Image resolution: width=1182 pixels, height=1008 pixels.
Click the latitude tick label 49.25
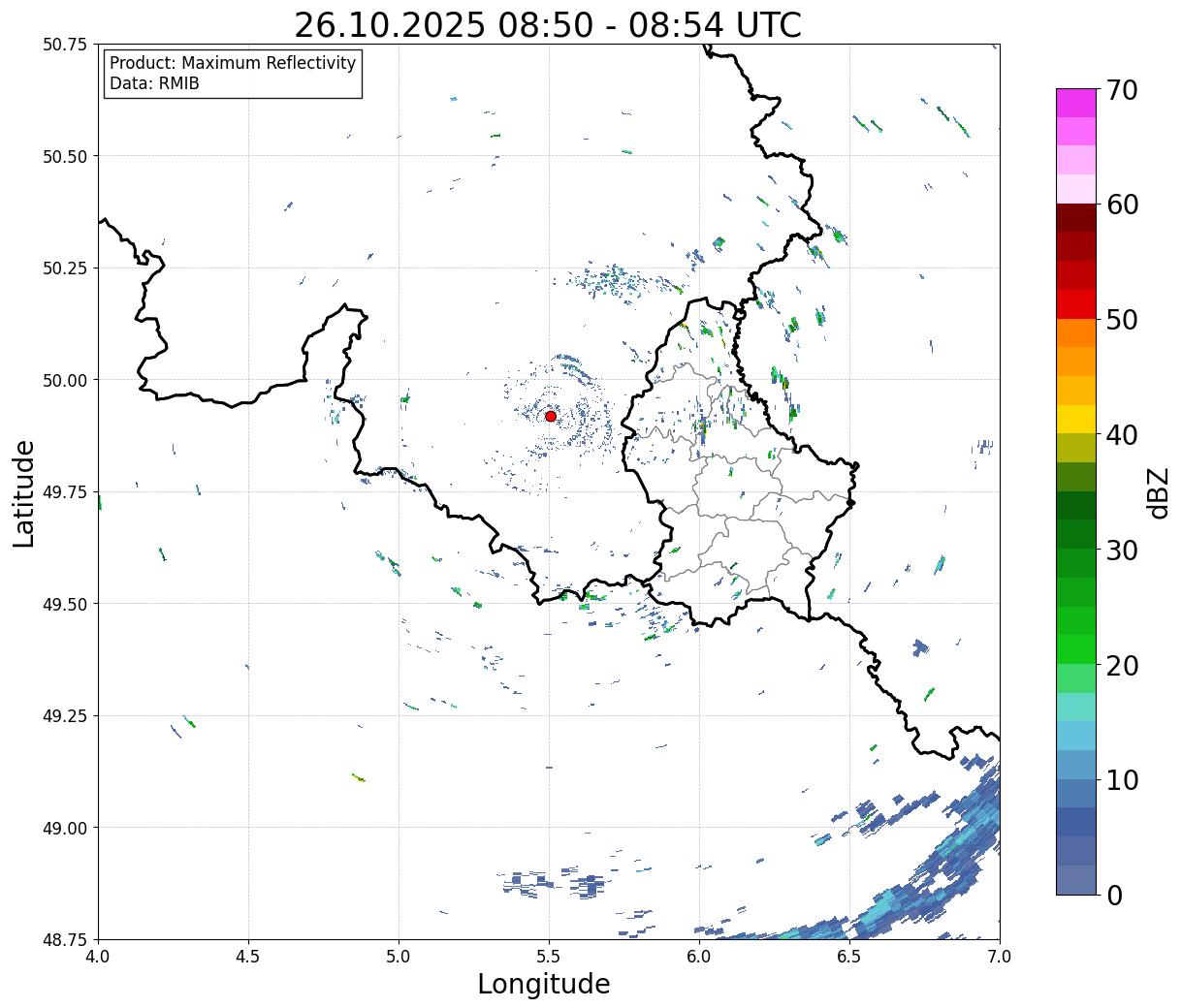pyautogui.click(x=65, y=716)
